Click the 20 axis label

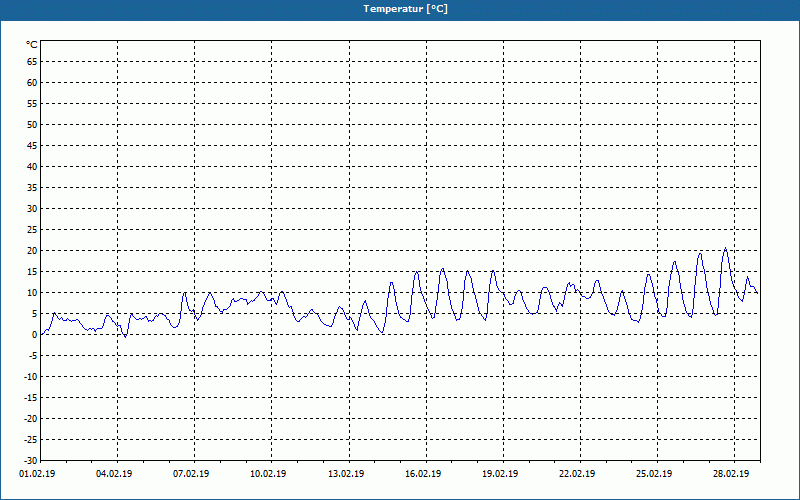[x=32, y=251]
